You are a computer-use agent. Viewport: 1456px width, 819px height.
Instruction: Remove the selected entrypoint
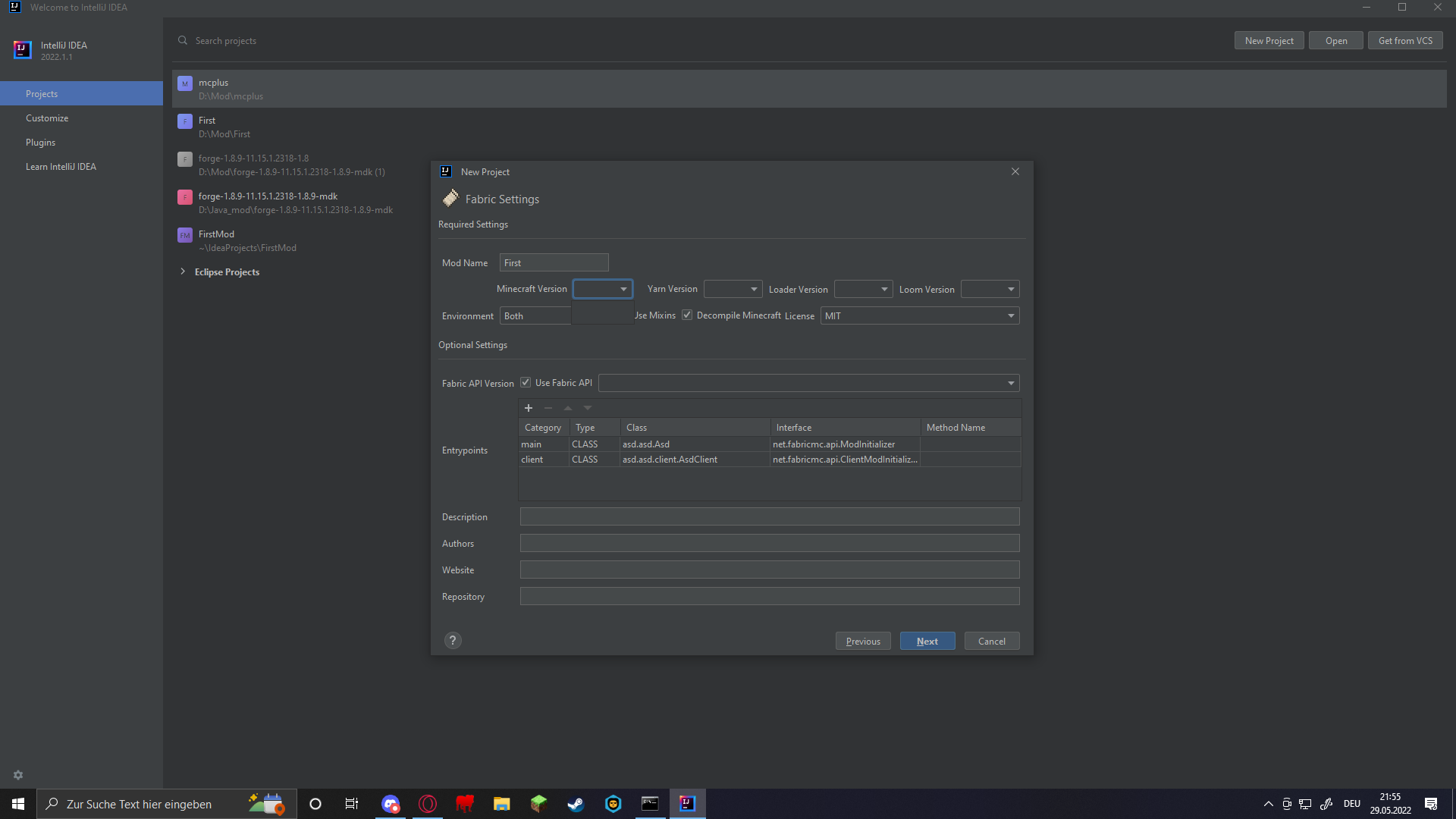(x=548, y=408)
